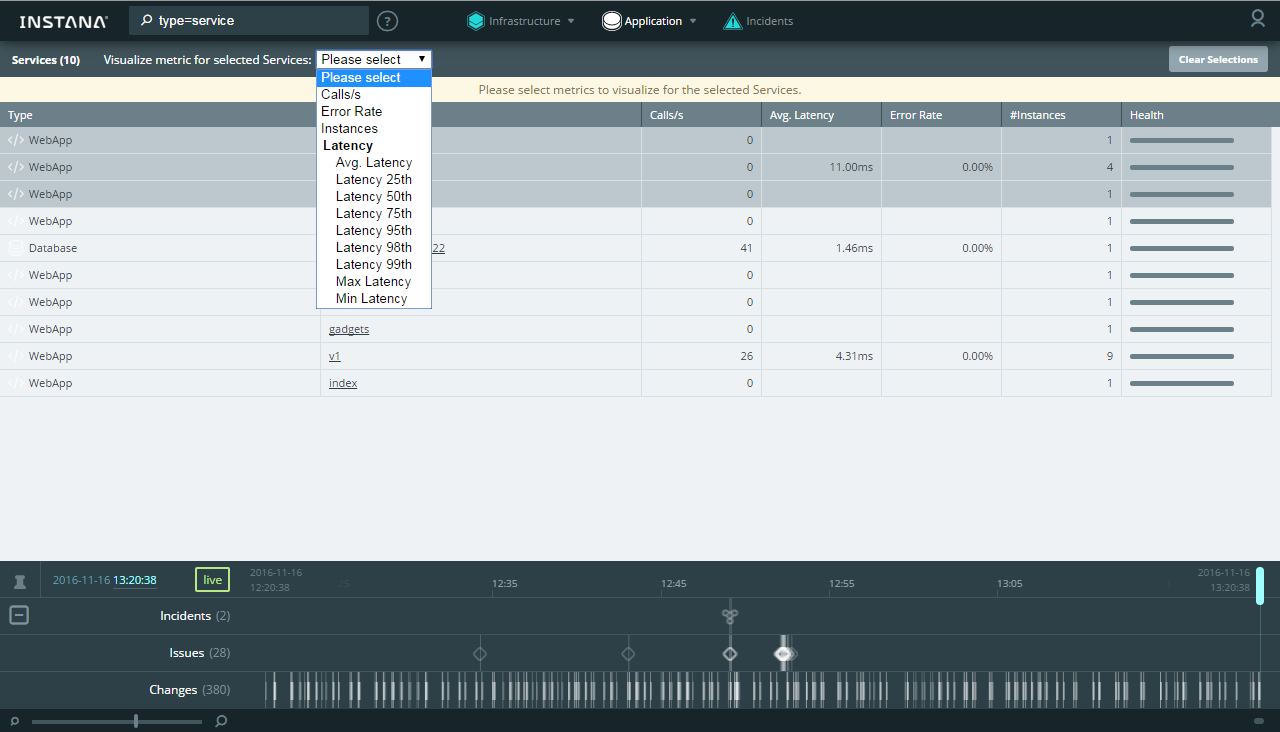Click the Infrastructure hexagon icon
This screenshot has width=1280, height=732.
click(x=476, y=21)
